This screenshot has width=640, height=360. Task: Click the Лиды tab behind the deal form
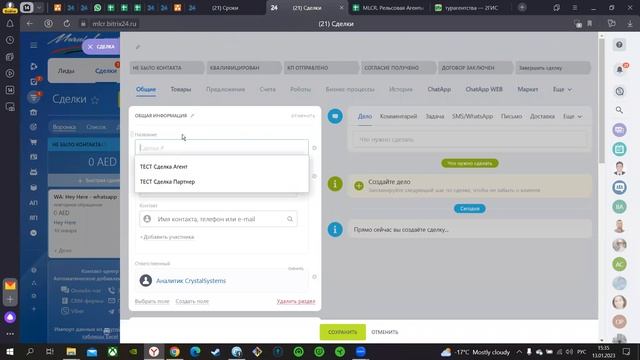click(66, 71)
